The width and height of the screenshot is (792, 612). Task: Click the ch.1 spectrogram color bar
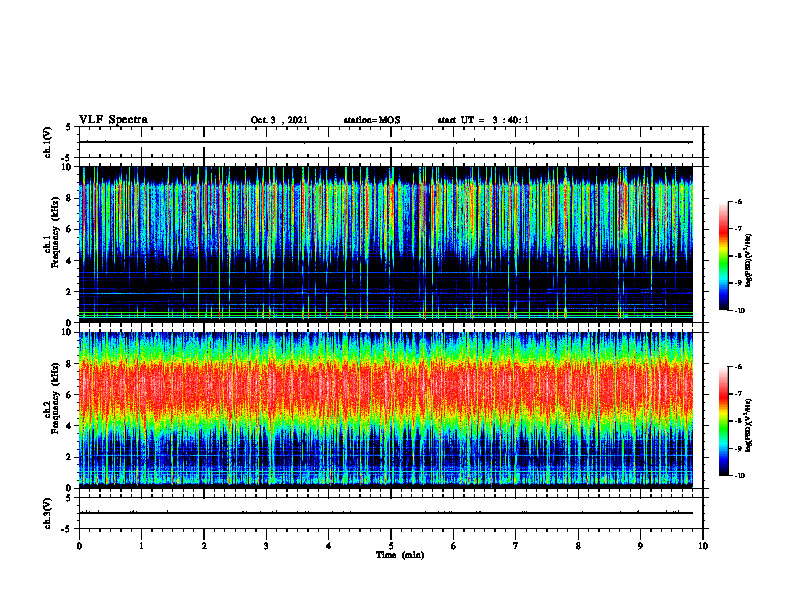coord(723,256)
